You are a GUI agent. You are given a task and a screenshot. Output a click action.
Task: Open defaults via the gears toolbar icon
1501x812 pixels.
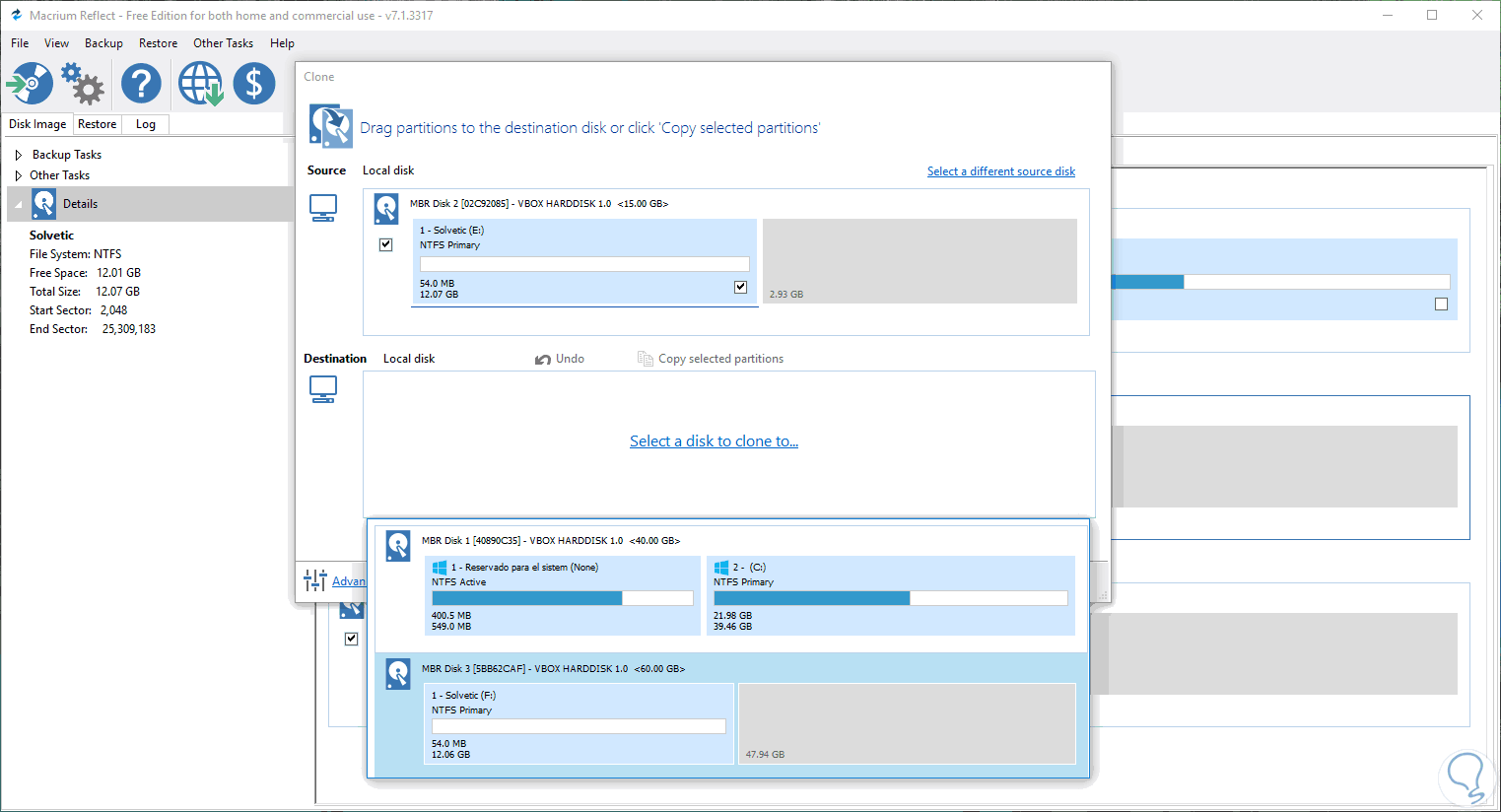click(x=83, y=83)
